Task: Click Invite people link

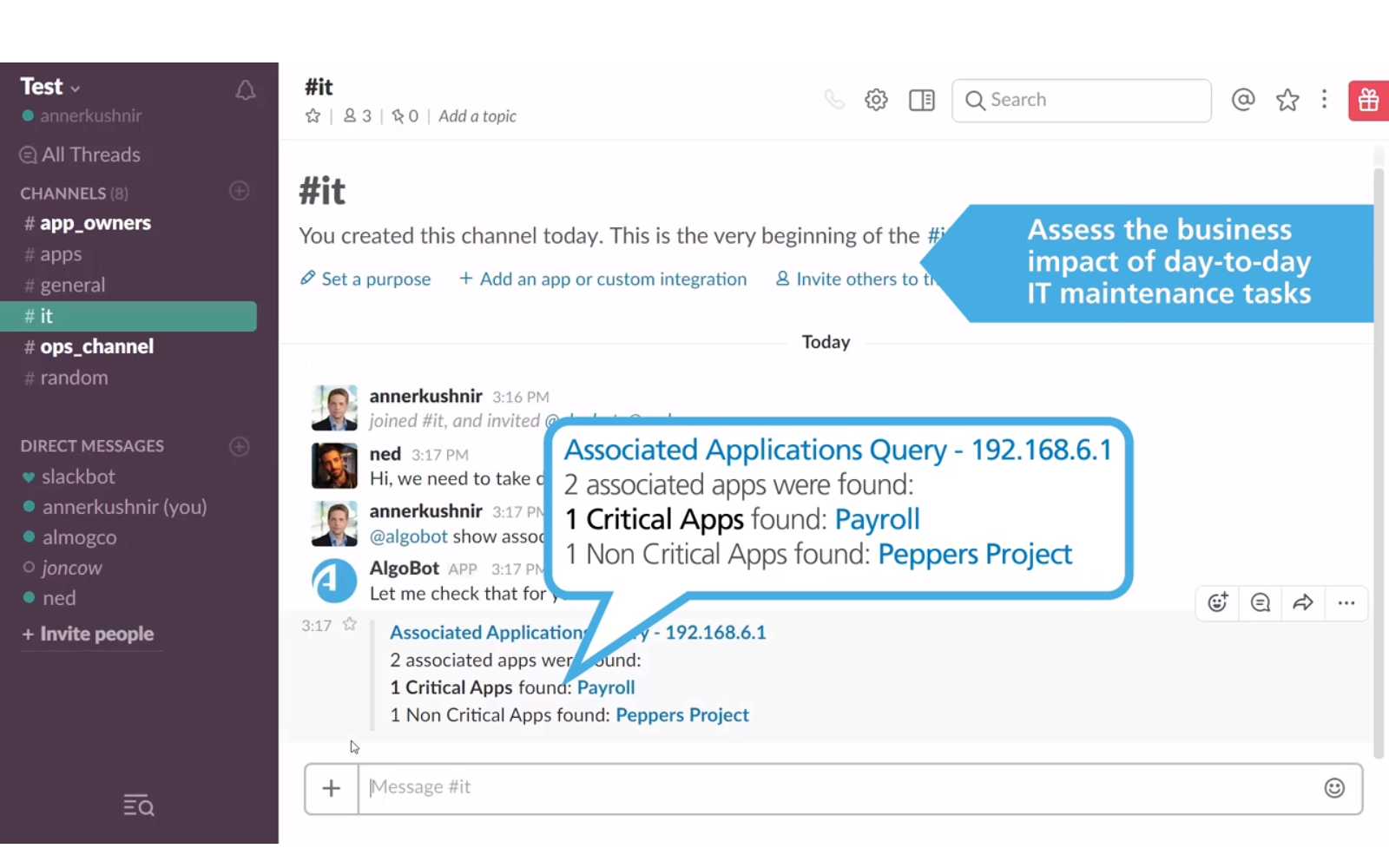Action: click(x=88, y=635)
